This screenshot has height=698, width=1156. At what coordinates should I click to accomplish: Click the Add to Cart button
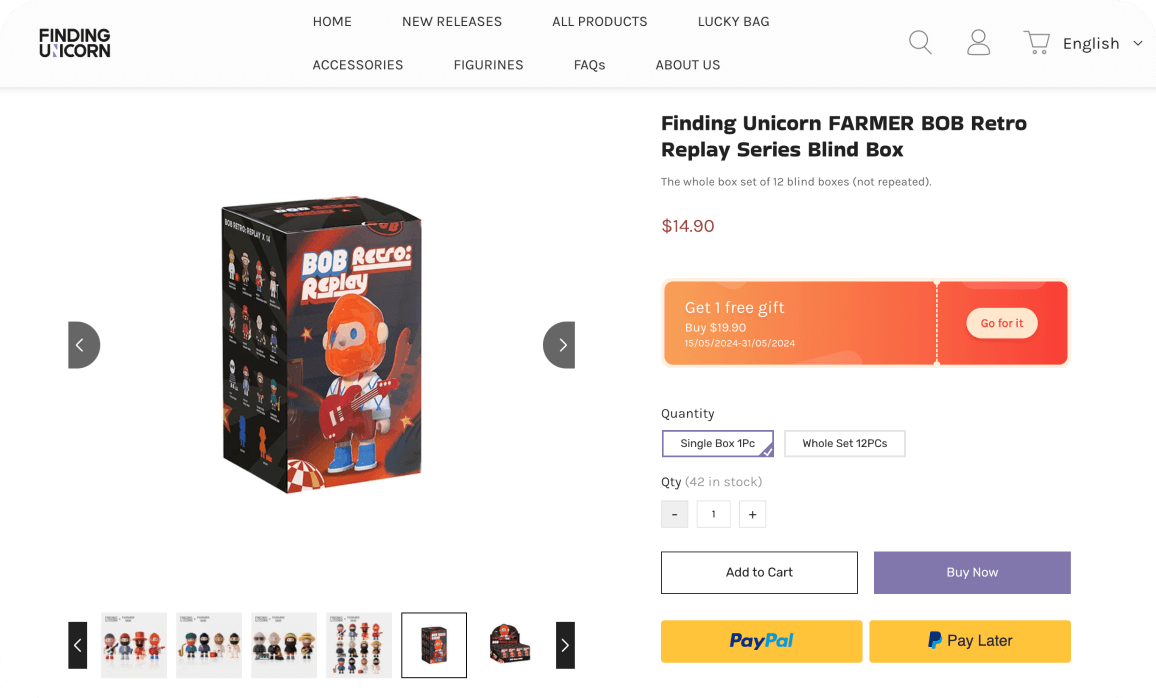click(759, 572)
